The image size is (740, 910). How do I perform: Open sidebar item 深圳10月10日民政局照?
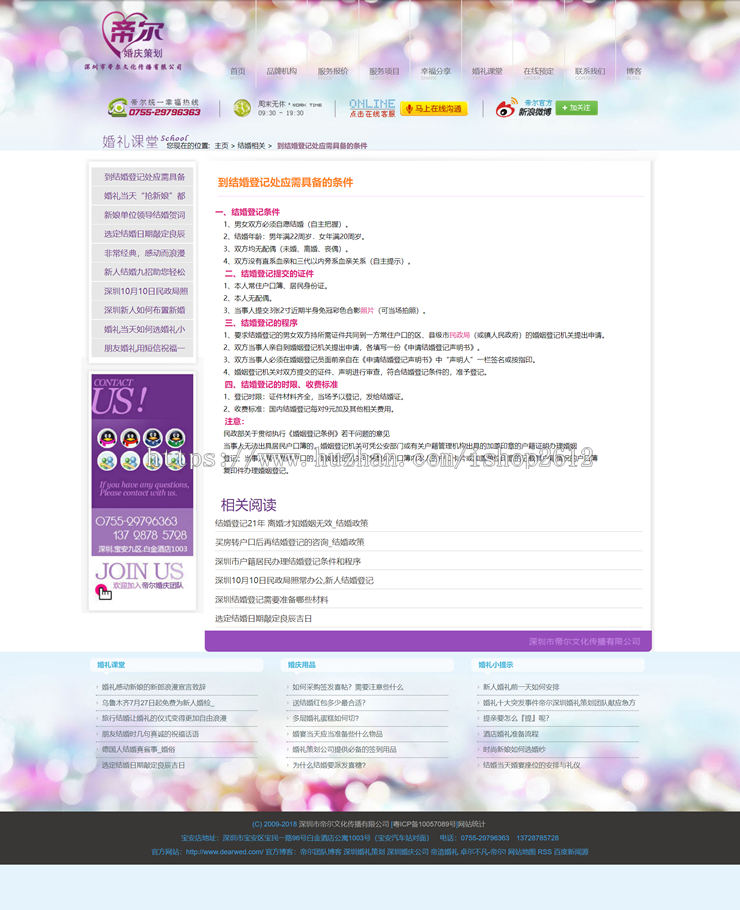pyautogui.click(x=142, y=291)
